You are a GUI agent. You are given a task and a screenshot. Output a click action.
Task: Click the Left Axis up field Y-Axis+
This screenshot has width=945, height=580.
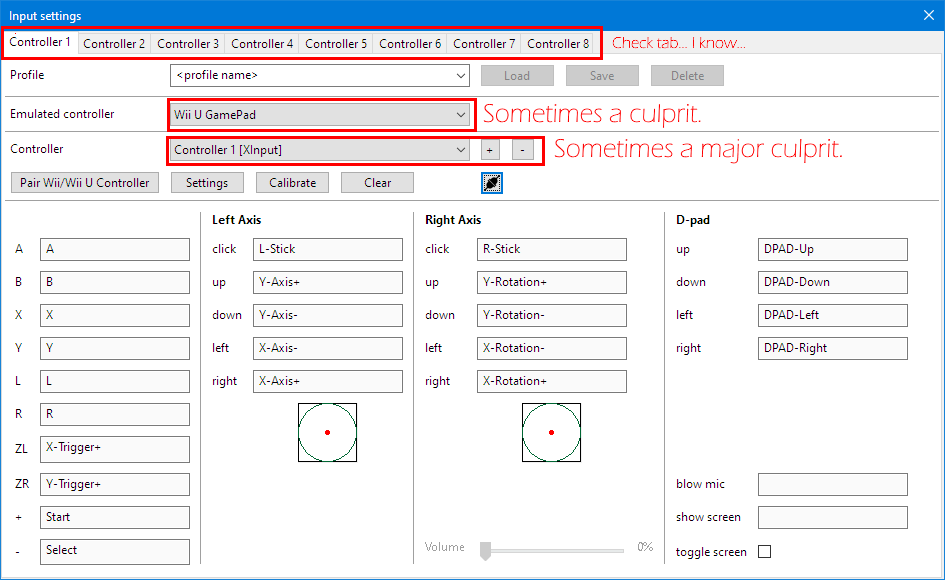[328, 282]
